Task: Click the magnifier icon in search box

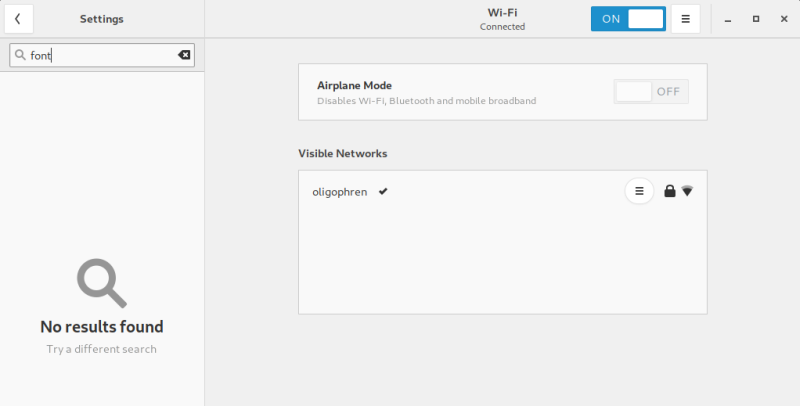Action: [20, 55]
